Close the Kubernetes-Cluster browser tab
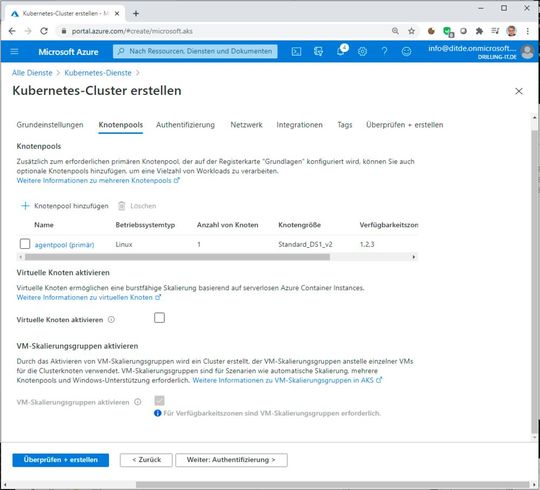Image resolution: width=540 pixels, height=490 pixels. pyautogui.click(x=117, y=13)
